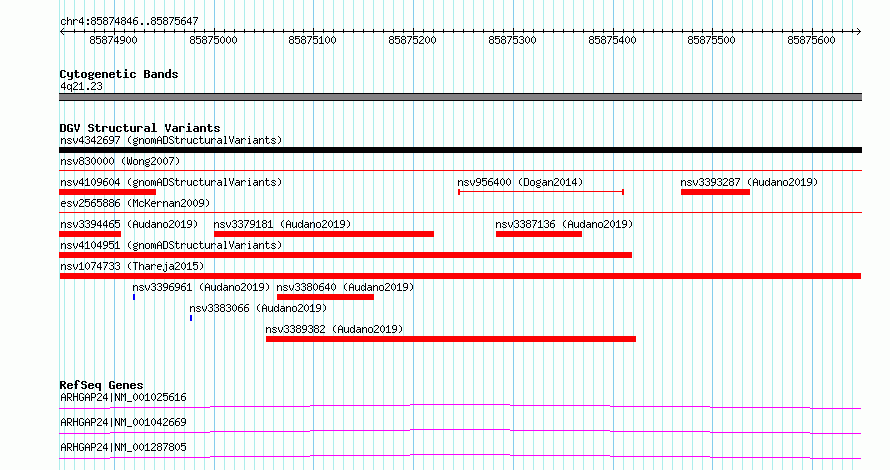Select the red nsv3380640 variant bar
This screenshot has height=470, width=890.
click(x=325, y=297)
